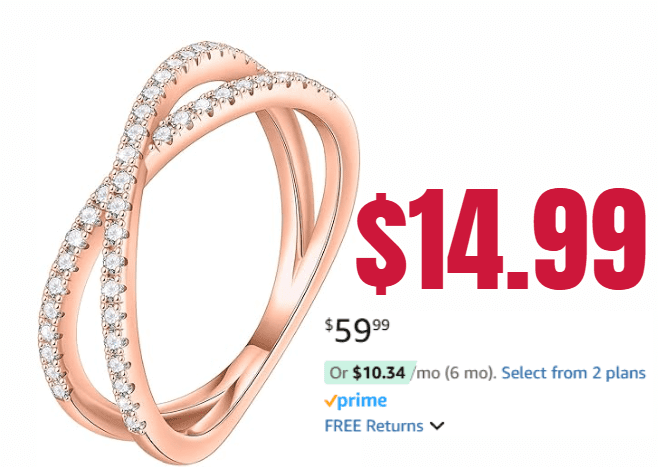This screenshot has width=658, height=467.
Task: Open the 'Select from 2 plans' link
Action: pos(573,373)
